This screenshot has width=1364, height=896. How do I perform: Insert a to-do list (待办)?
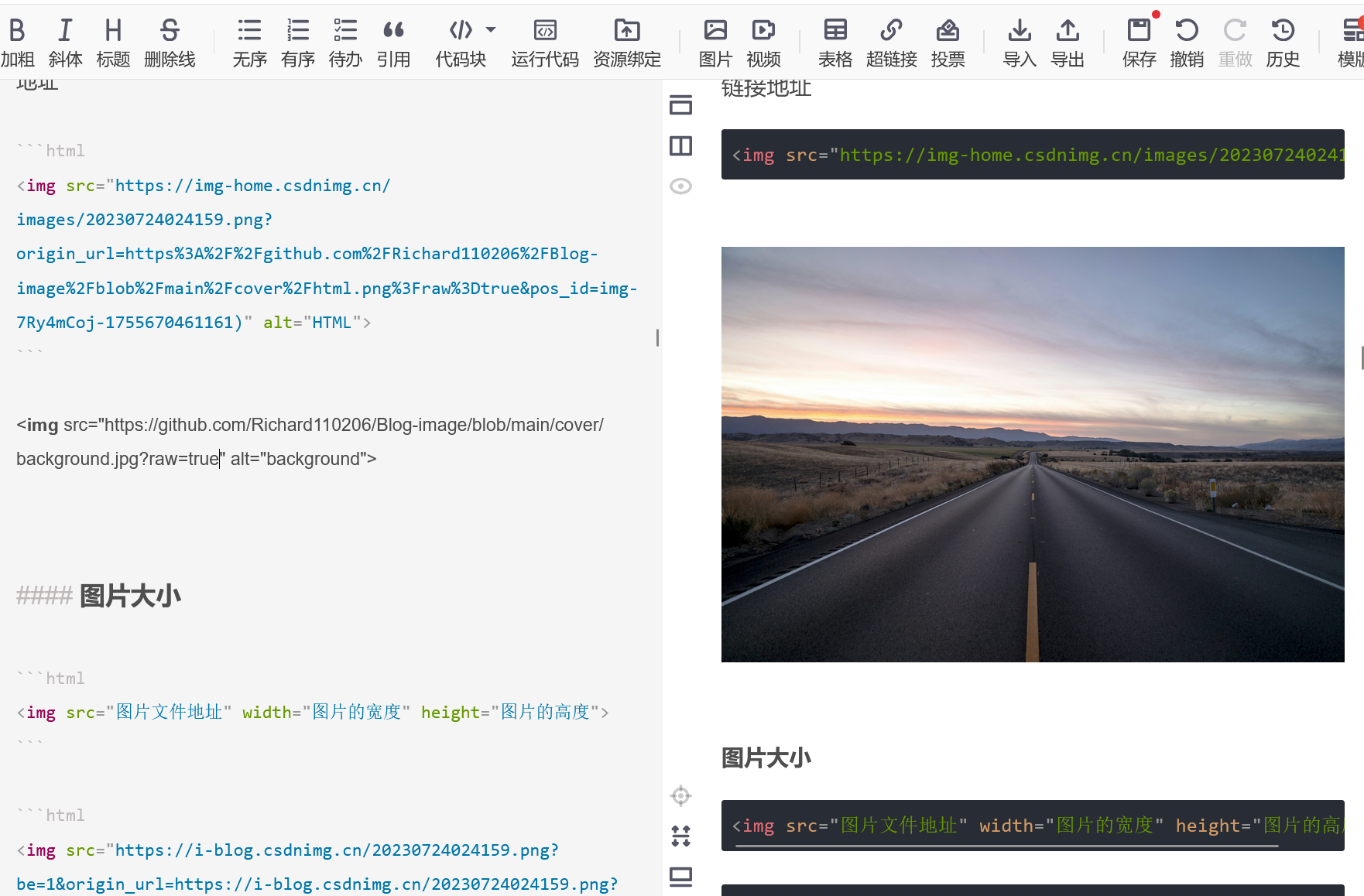(x=345, y=43)
